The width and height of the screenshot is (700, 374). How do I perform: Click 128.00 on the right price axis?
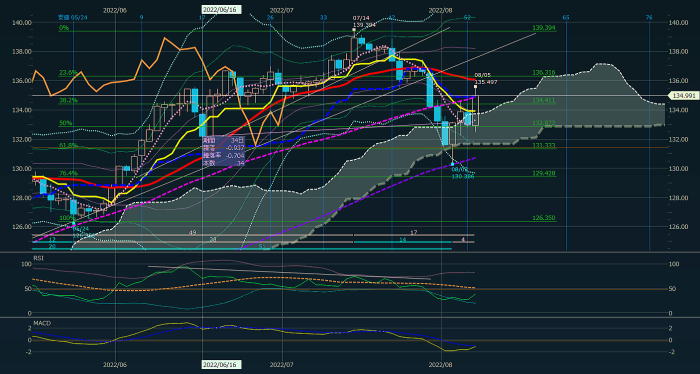click(679, 198)
